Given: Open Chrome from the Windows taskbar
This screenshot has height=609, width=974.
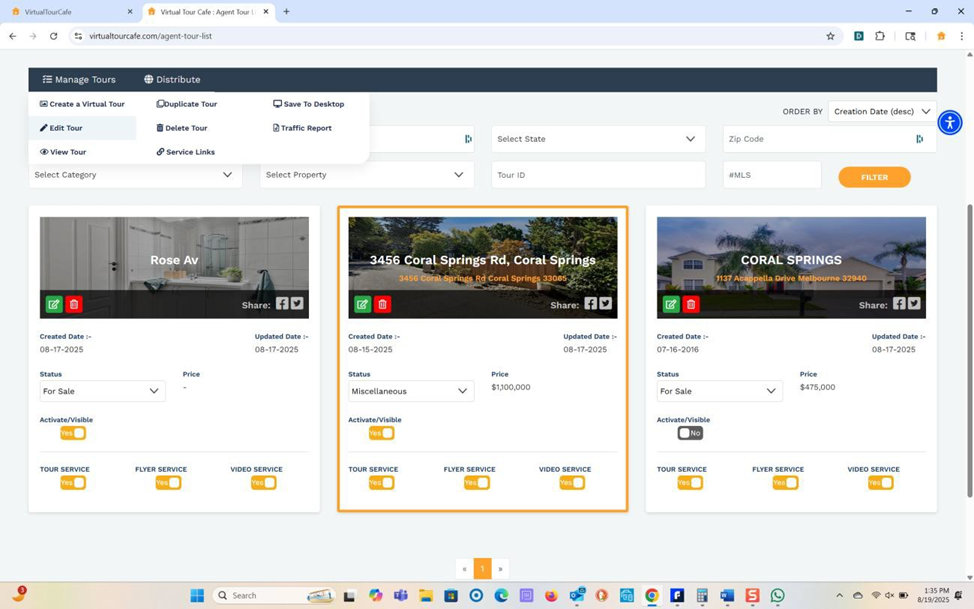Looking at the screenshot, I should tap(651, 595).
